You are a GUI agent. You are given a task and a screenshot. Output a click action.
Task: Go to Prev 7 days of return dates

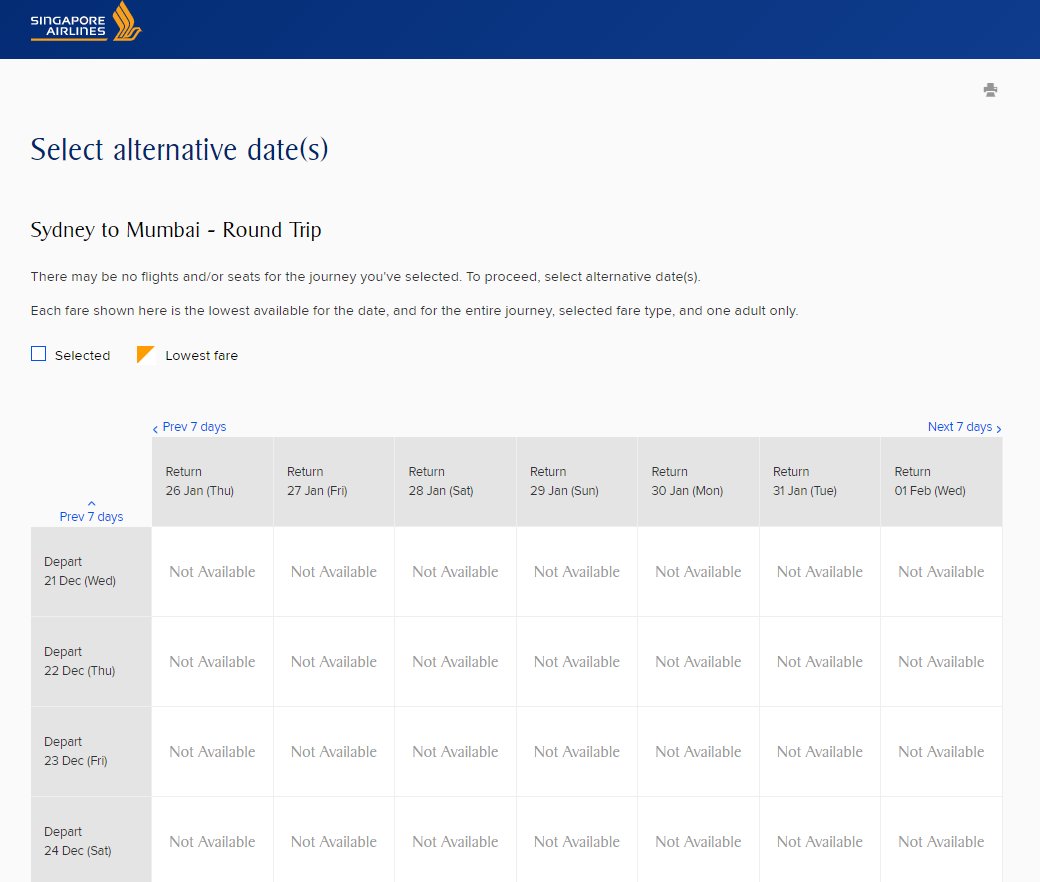(x=190, y=427)
